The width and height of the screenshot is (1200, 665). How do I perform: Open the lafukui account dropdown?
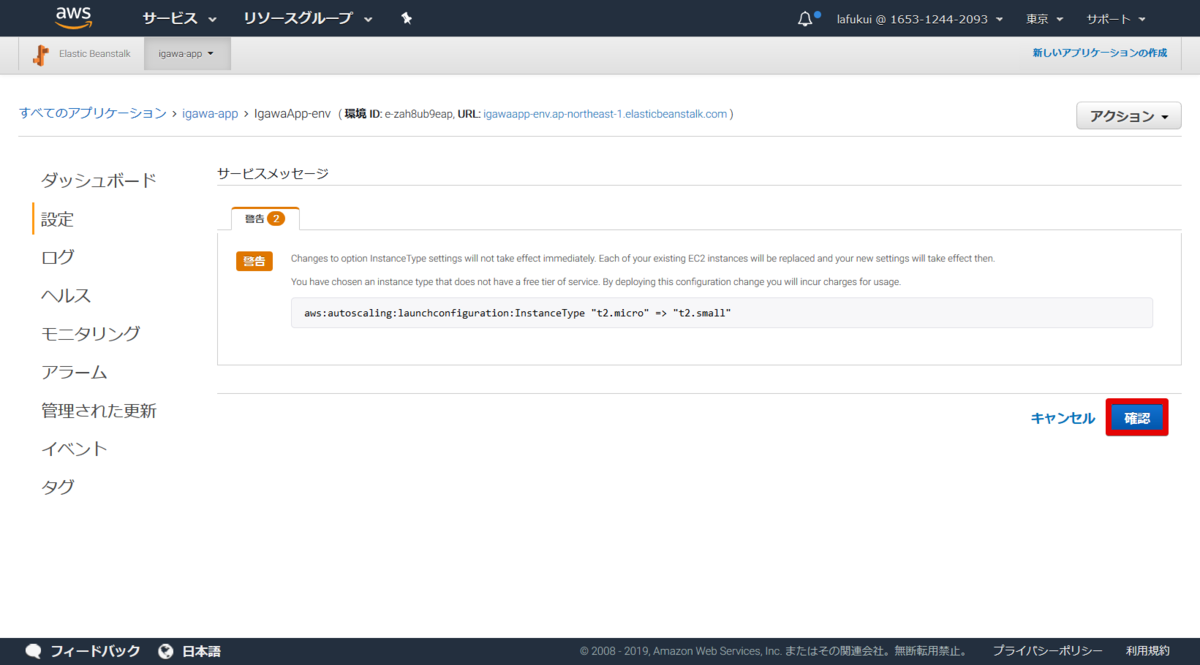[920, 19]
